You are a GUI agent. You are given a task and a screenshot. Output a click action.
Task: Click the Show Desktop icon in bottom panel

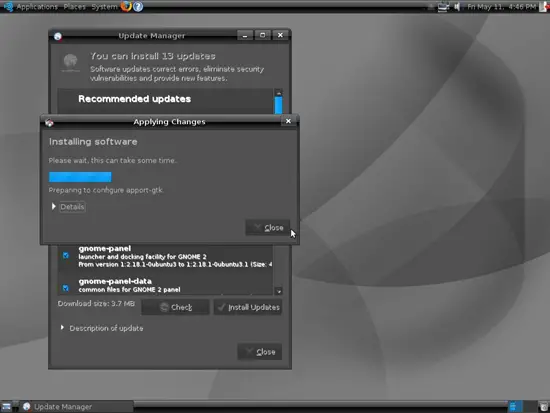pos(6,407)
